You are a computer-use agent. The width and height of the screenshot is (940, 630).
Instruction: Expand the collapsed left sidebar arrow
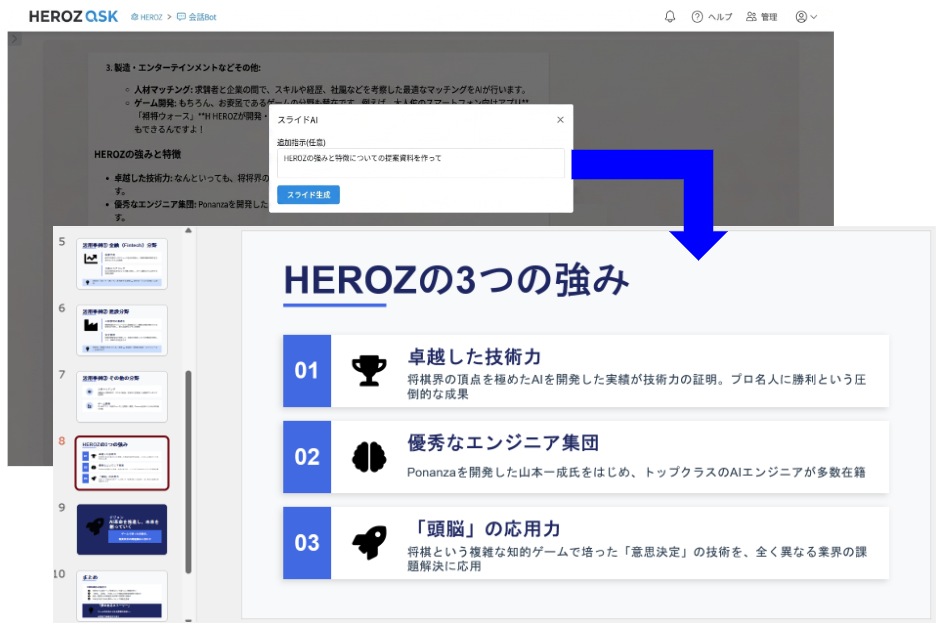point(15,39)
